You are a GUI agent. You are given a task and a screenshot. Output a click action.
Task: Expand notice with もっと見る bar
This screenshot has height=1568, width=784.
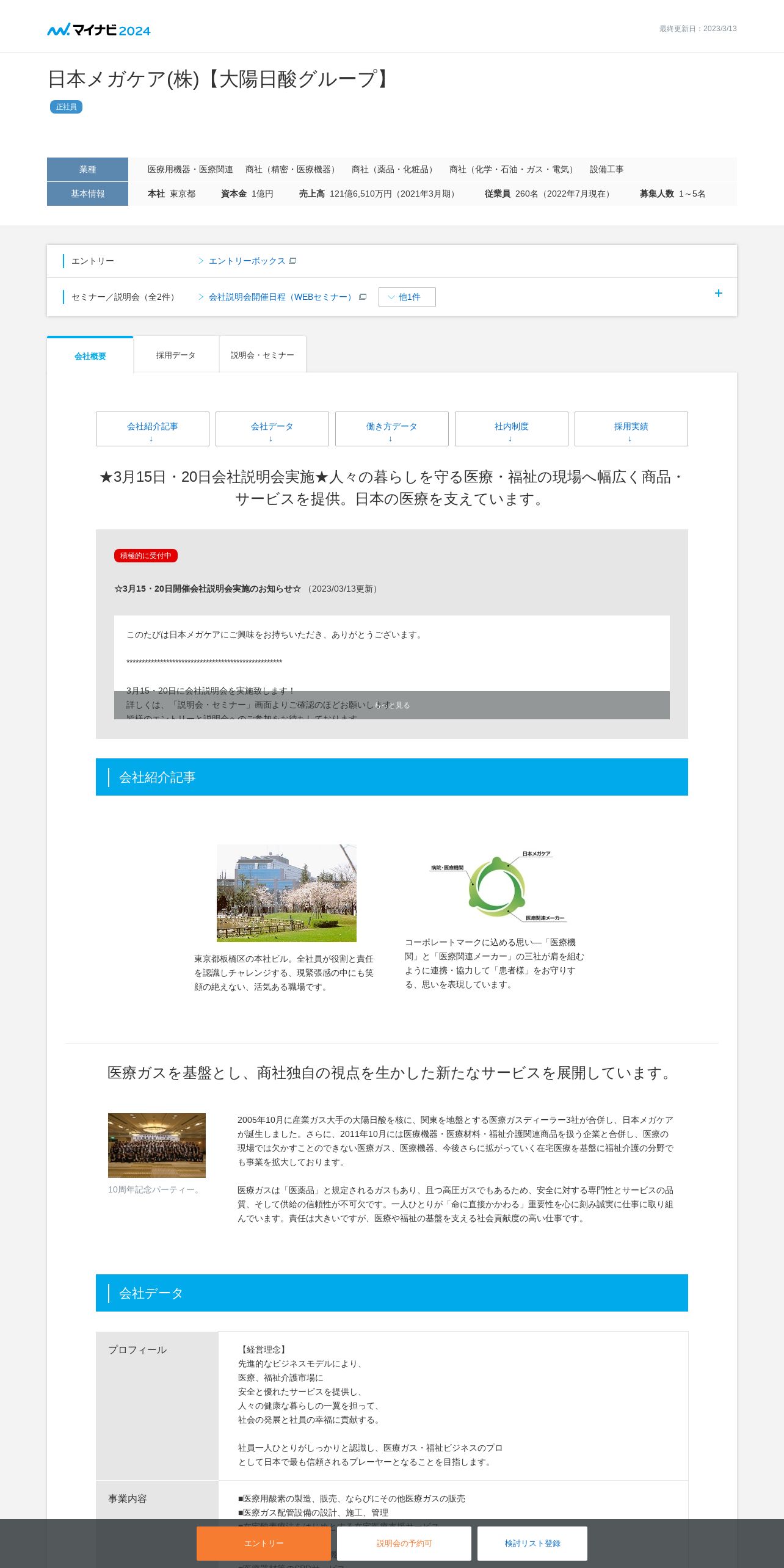click(392, 705)
